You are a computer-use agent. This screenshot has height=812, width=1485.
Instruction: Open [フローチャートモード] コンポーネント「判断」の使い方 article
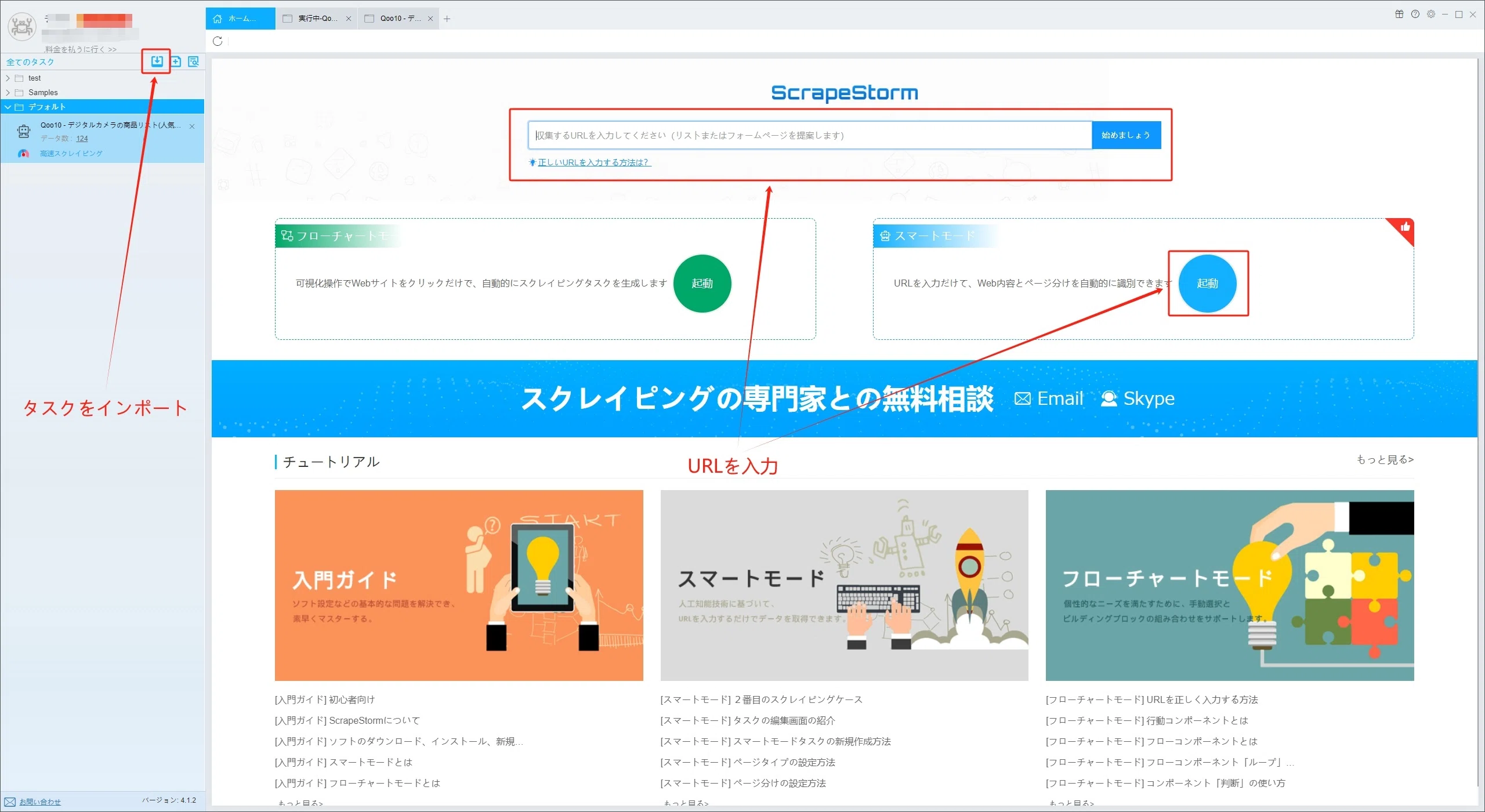point(1165,783)
